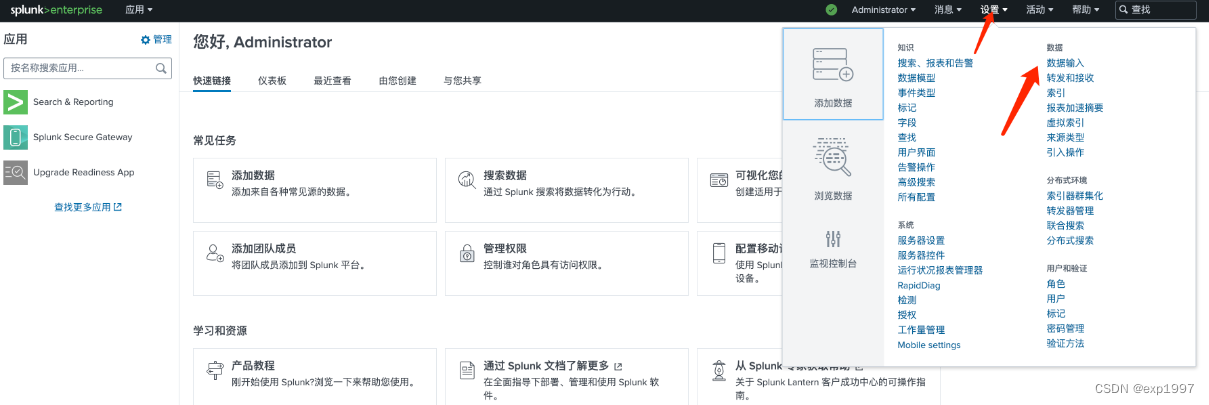This screenshot has width=1209, height=405.
Task: Open 转发器管理 settings link
Action: click(x=1070, y=211)
